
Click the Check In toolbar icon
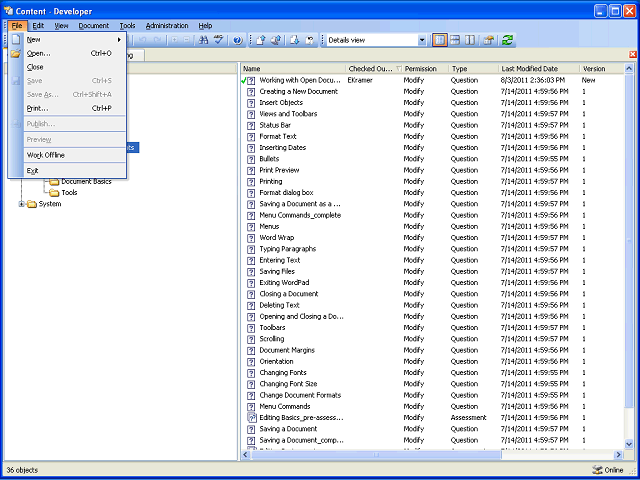261,40
